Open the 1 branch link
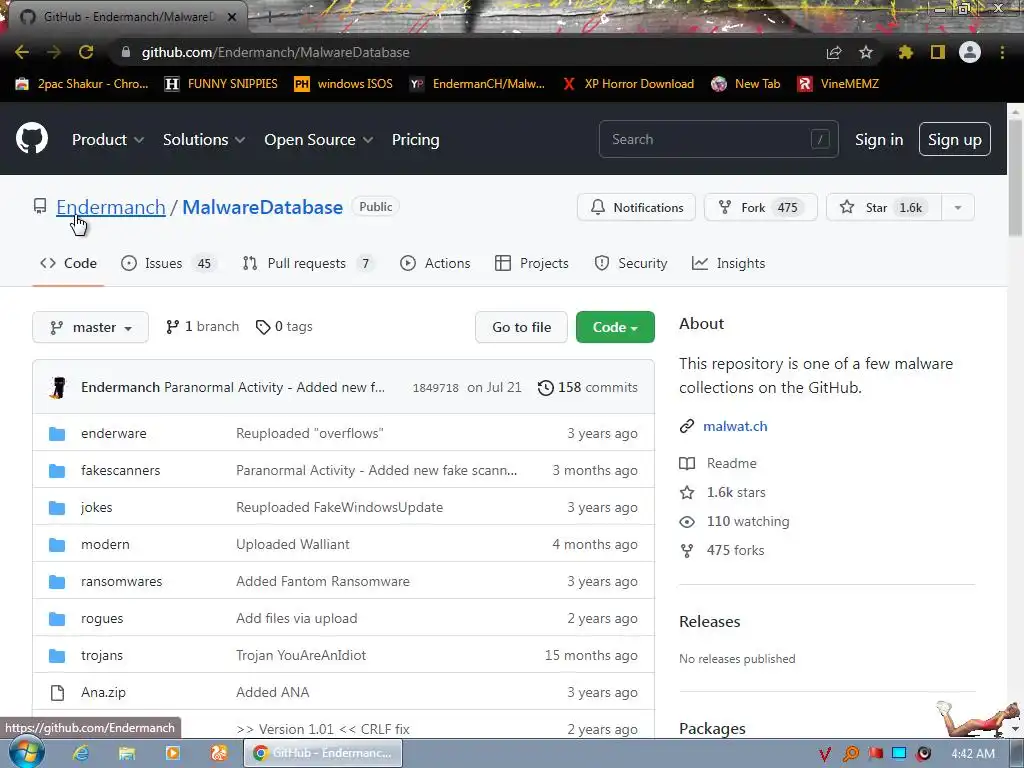1024x768 pixels. click(202, 327)
